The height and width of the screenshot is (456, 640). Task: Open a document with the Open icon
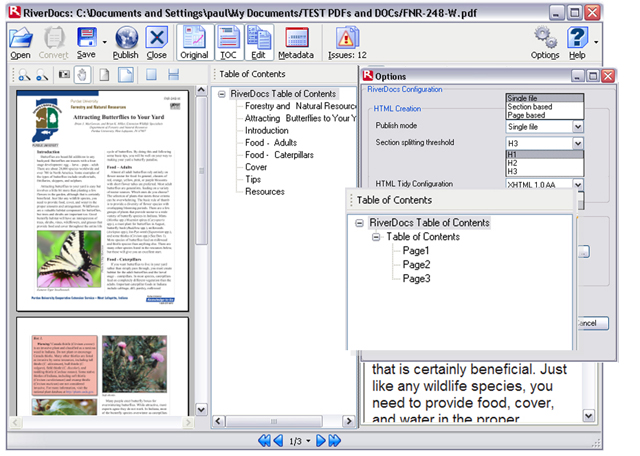pos(20,43)
